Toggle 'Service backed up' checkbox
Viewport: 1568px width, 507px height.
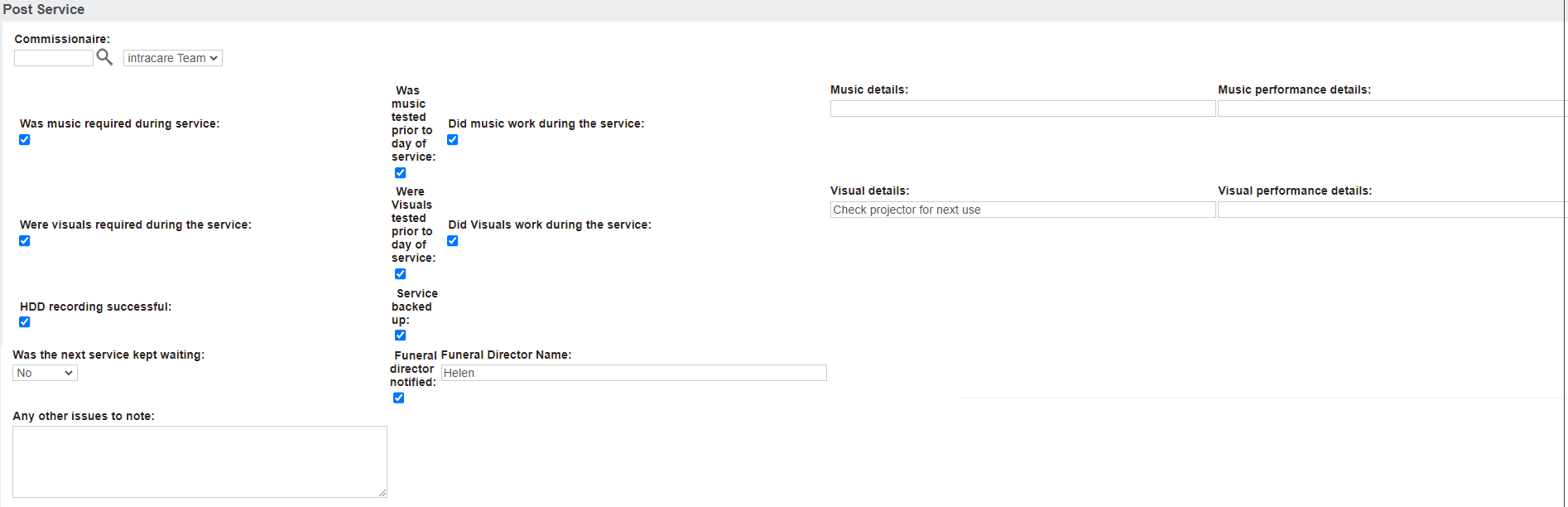coord(401,336)
